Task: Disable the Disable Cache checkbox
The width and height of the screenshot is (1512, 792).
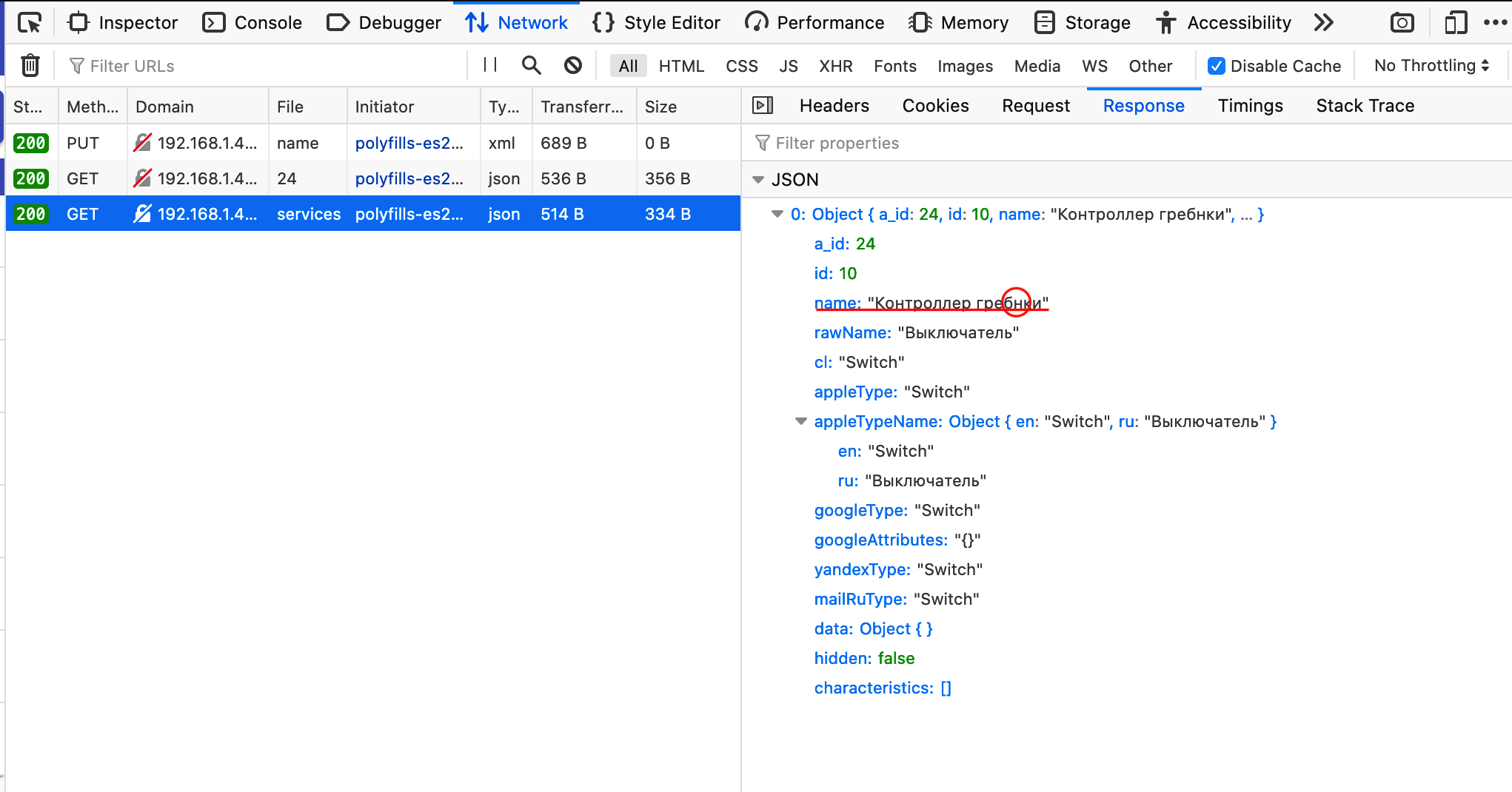Action: tap(1216, 65)
